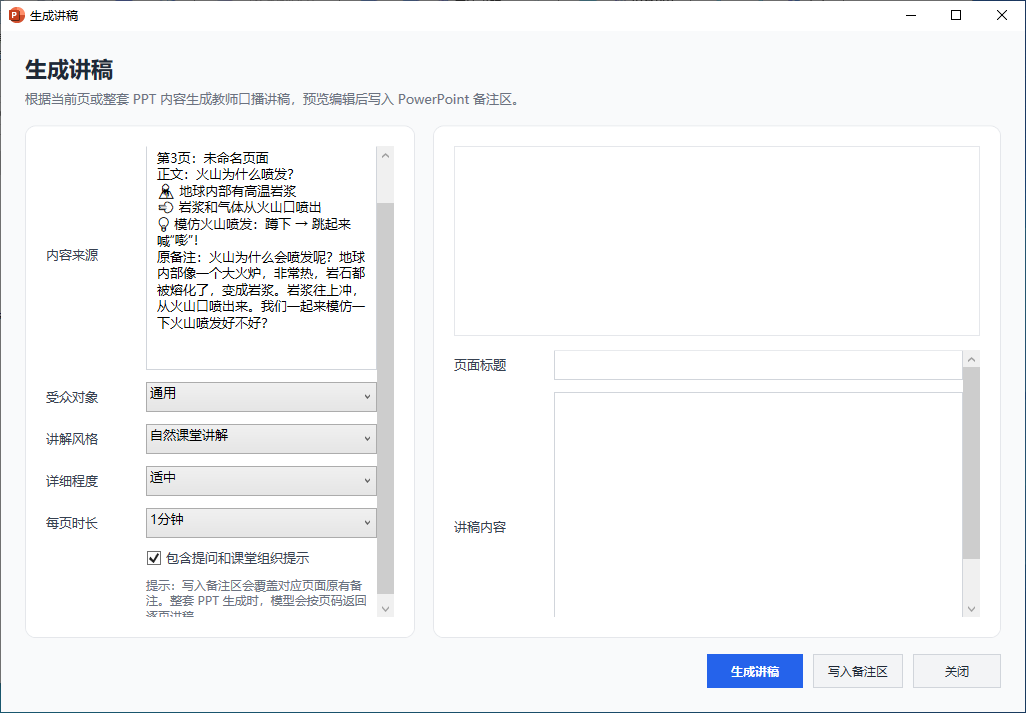Click the right panel scrollbar thumb
Screen dimensions: 1026x713
pyautogui.click(x=972, y=463)
